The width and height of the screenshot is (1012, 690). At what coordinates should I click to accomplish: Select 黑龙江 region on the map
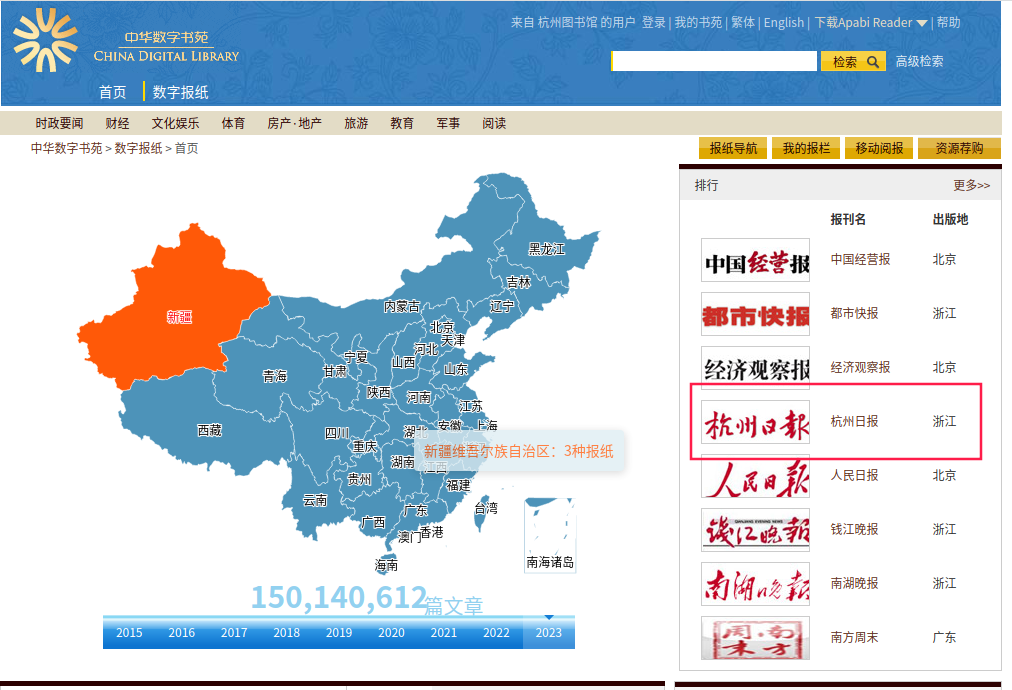tap(546, 249)
